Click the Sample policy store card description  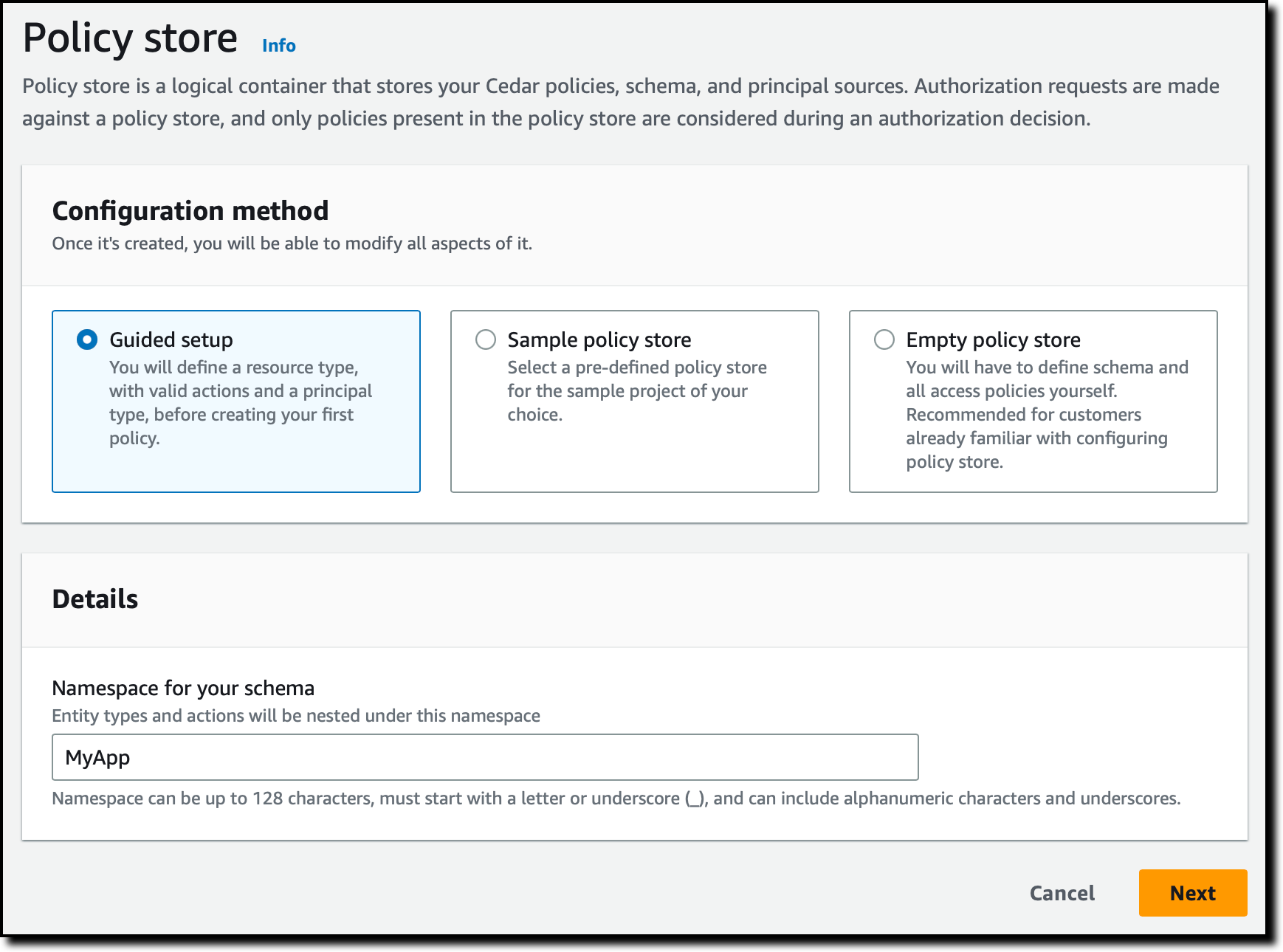tap(636, 391)
